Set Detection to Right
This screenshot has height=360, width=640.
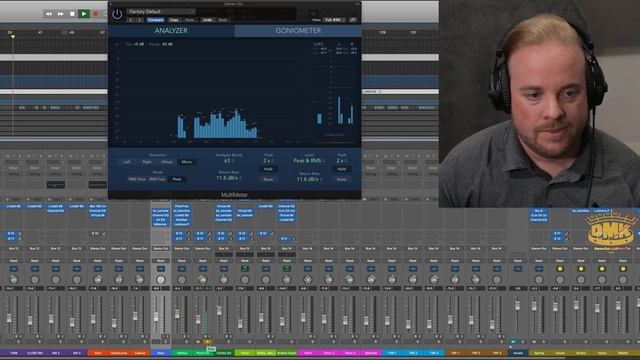(147, 162)
